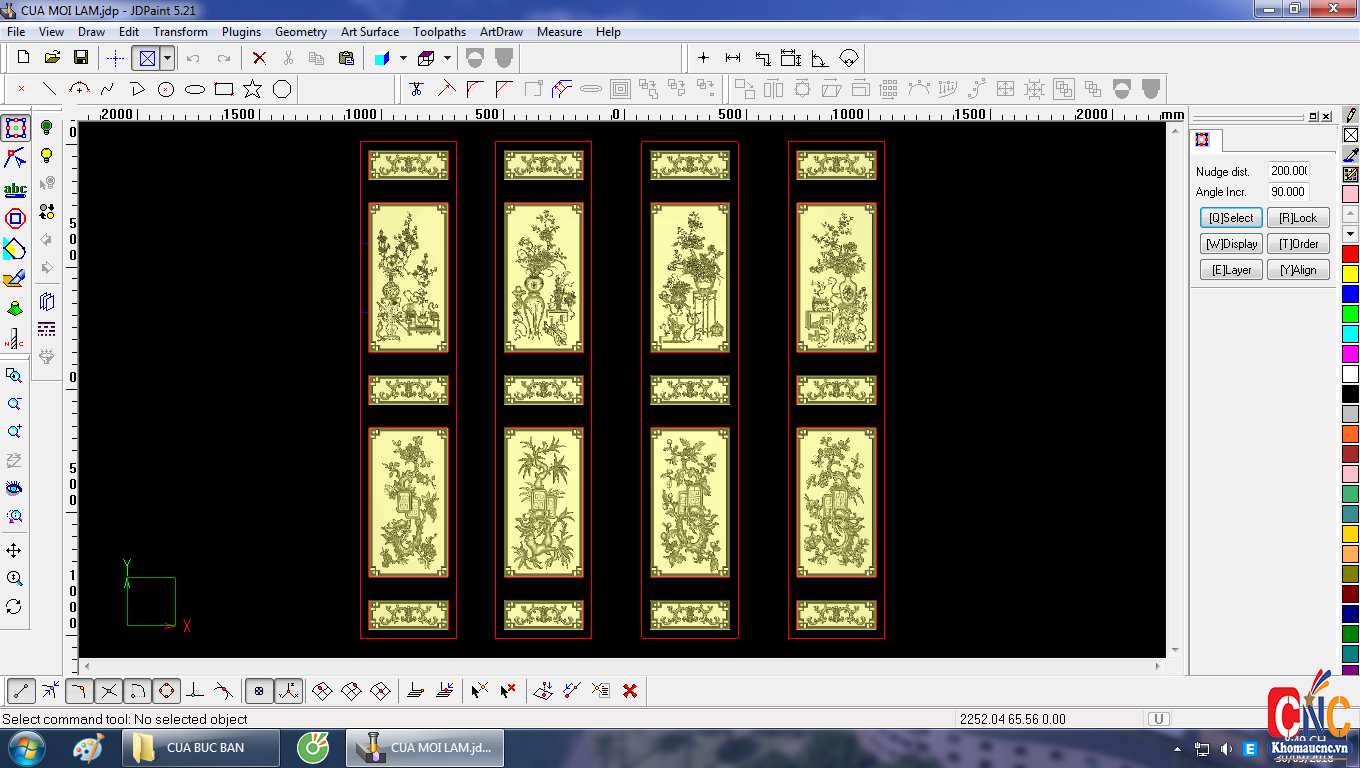1360x768 pixels.
Task: Open the Toolpaths menu
Action: [439, 32]
